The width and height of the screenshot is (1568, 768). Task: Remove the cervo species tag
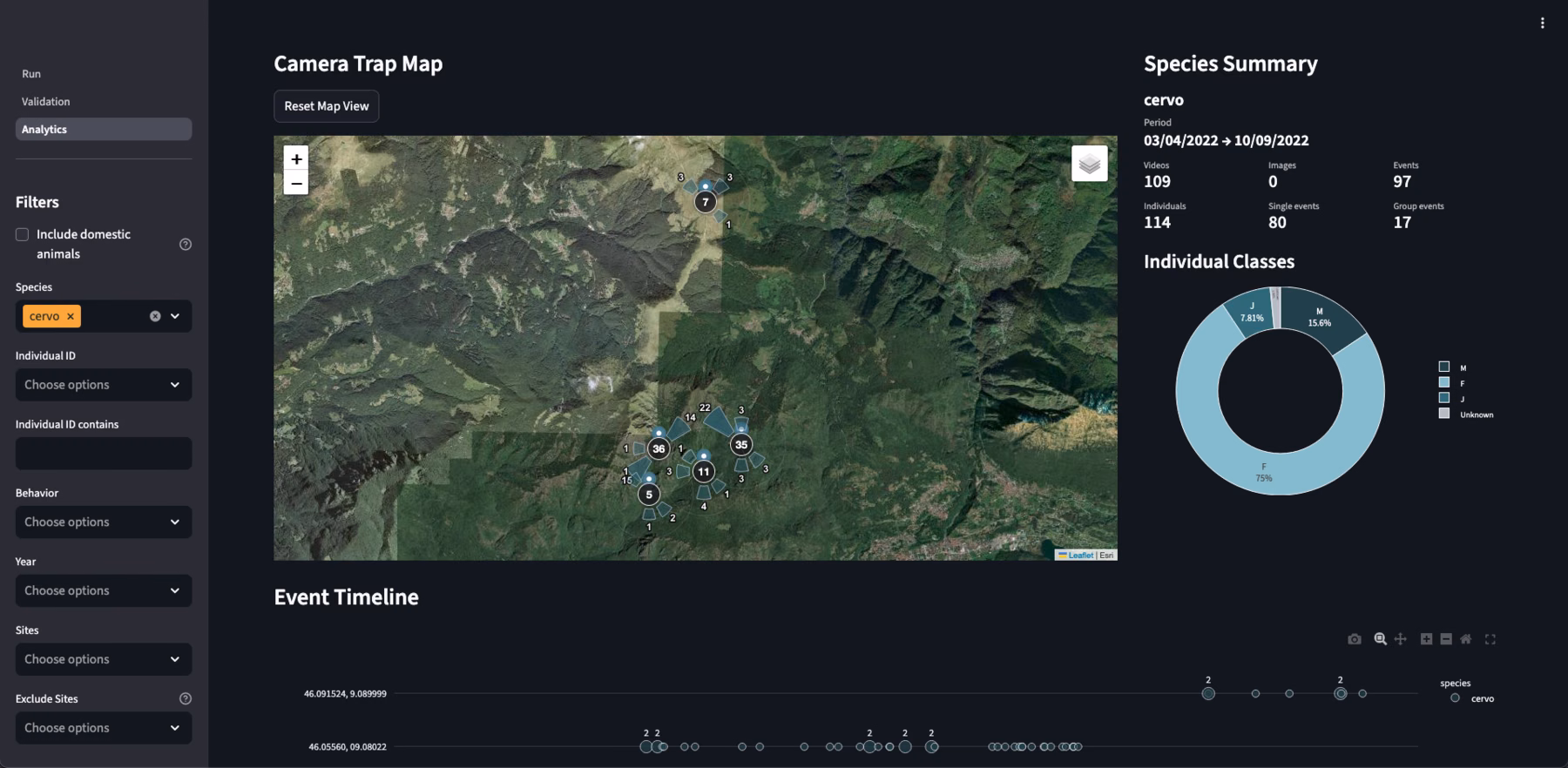tap(71, 316)
